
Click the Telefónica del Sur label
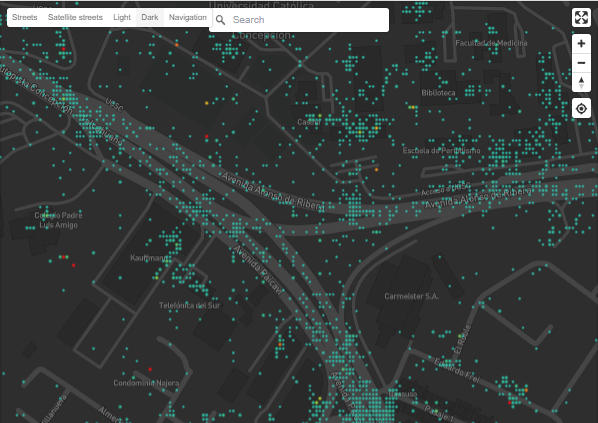point(189,305)
